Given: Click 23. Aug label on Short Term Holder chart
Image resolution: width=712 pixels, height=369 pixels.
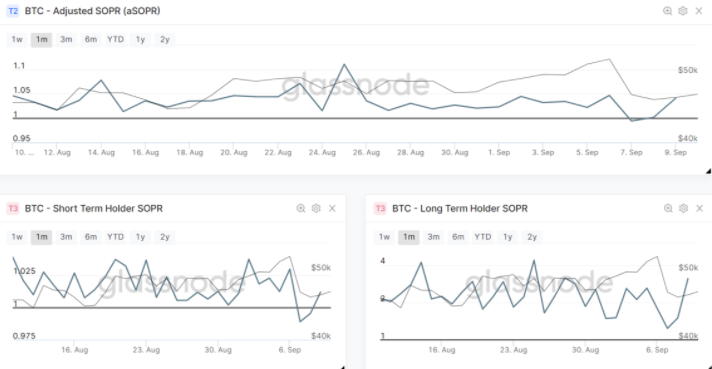Looking at the screenshot, I should click(146, 350).
